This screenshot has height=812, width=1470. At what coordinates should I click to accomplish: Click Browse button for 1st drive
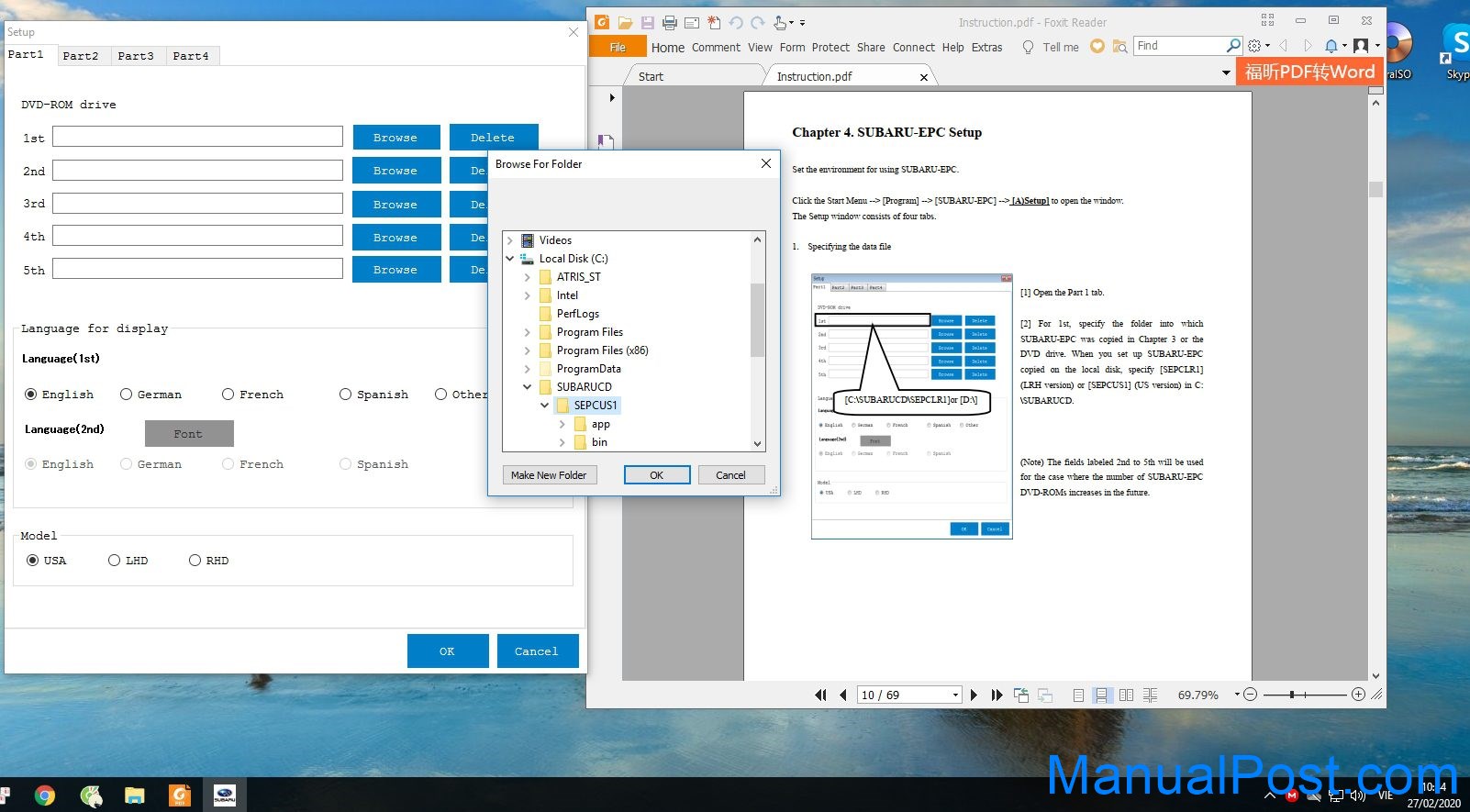coord(395,138)
